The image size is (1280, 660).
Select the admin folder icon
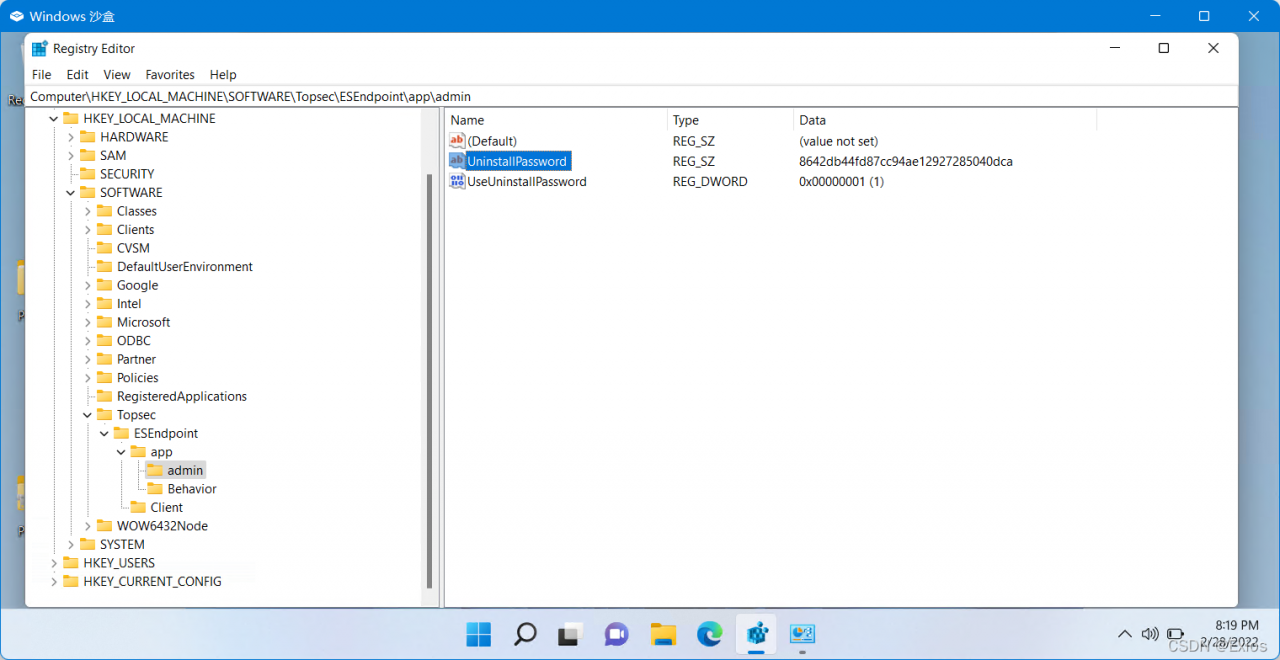[155, 470]
